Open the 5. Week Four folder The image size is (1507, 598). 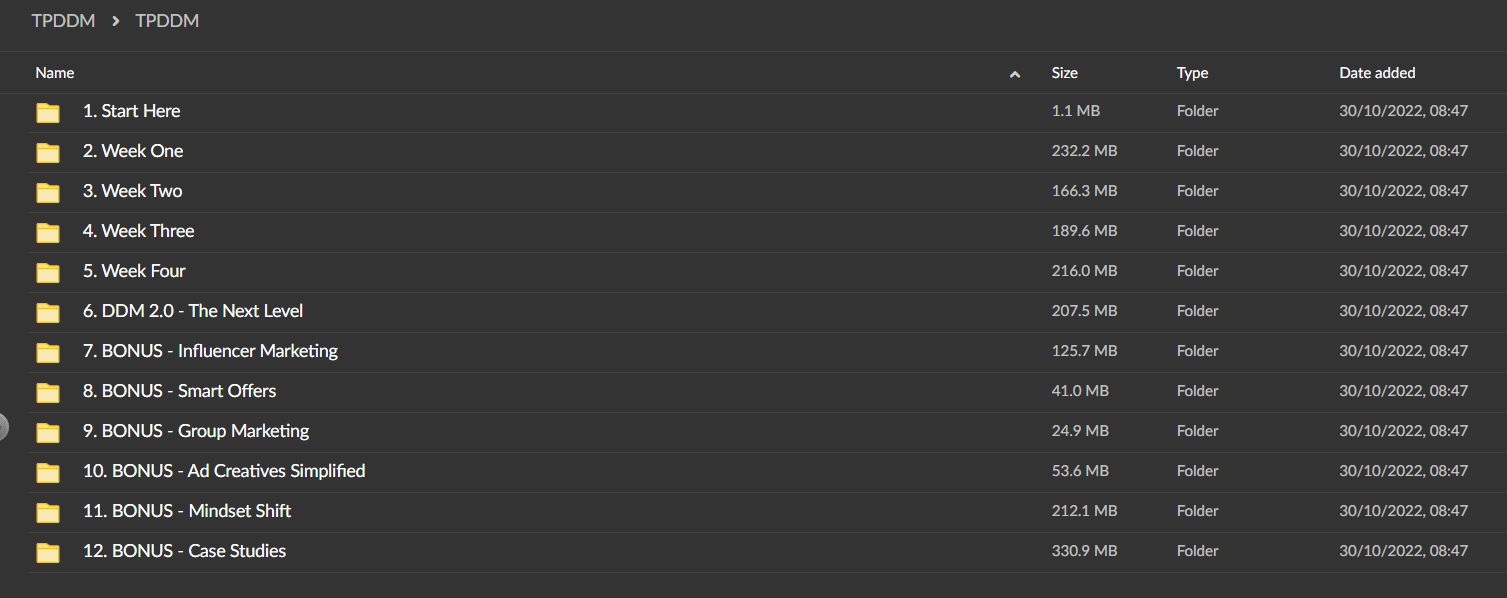pyautogui.click(x=134, y=271)
